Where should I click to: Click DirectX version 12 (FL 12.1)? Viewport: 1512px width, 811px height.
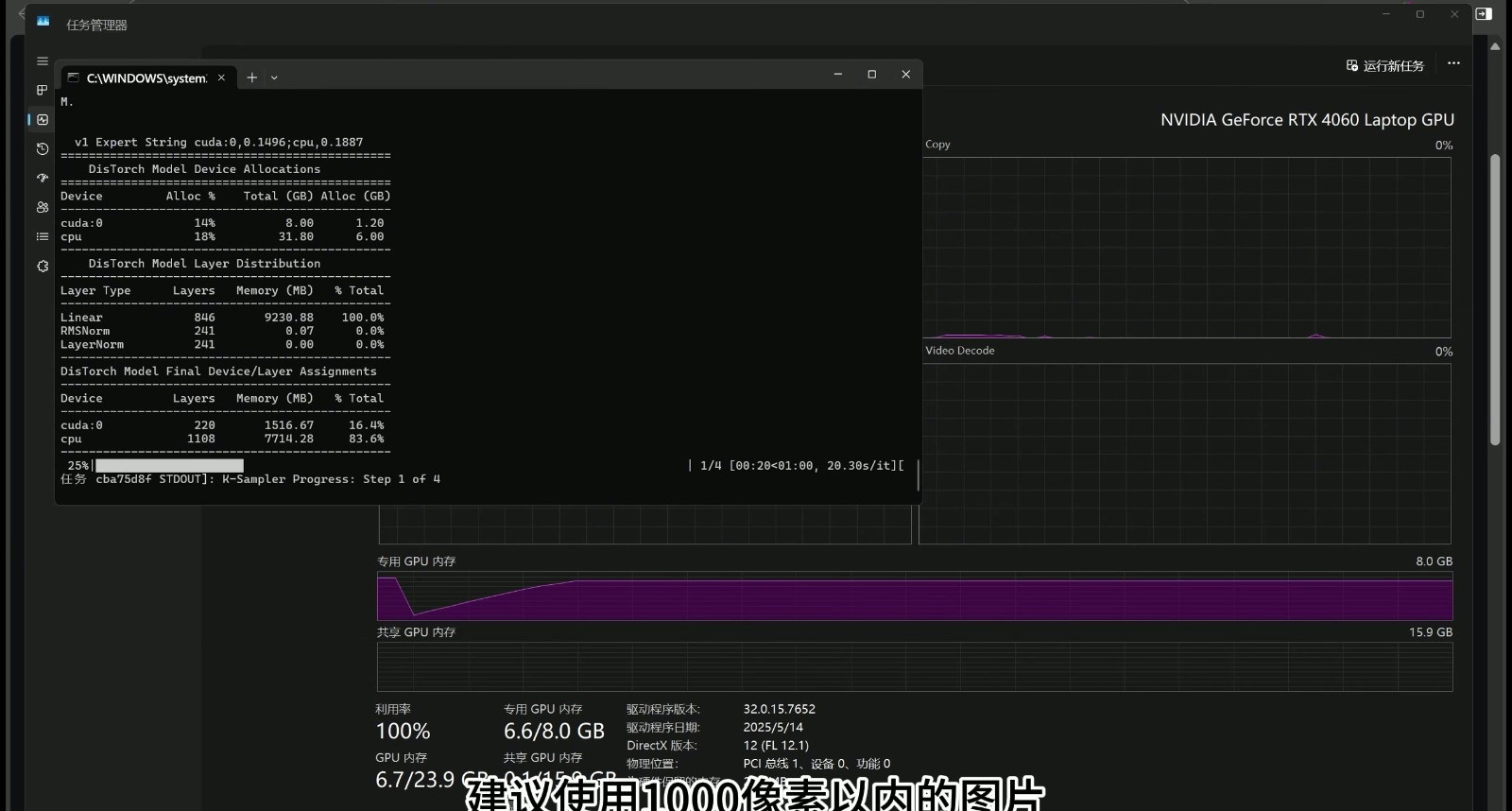[x=776, y=745]
